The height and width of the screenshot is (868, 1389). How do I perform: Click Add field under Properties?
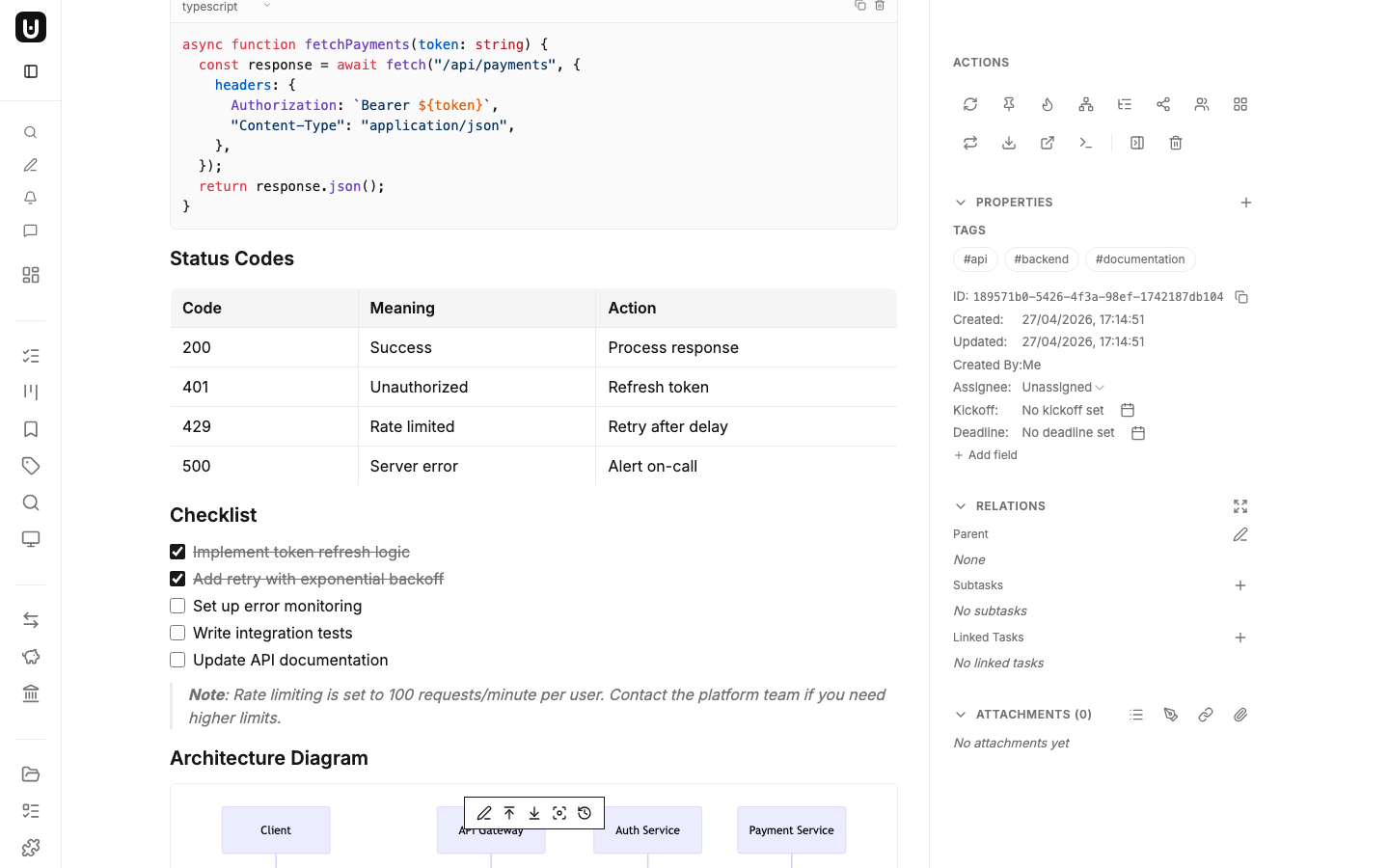[x=985, y=454]
